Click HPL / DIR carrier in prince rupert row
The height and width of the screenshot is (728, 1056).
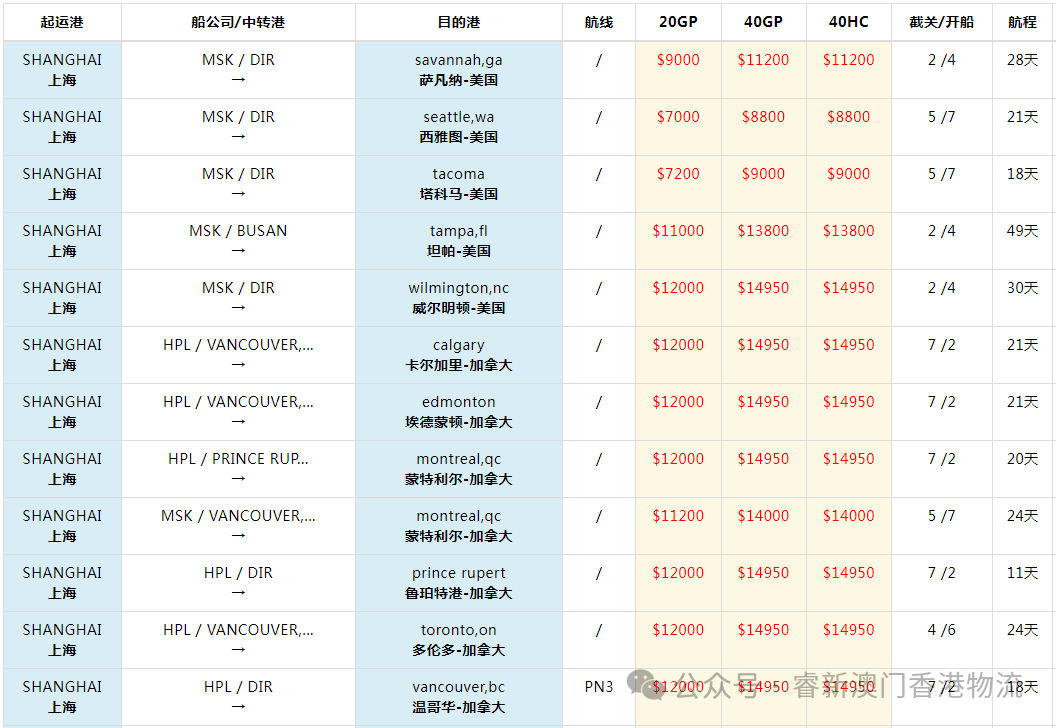(x=238, y=583)
